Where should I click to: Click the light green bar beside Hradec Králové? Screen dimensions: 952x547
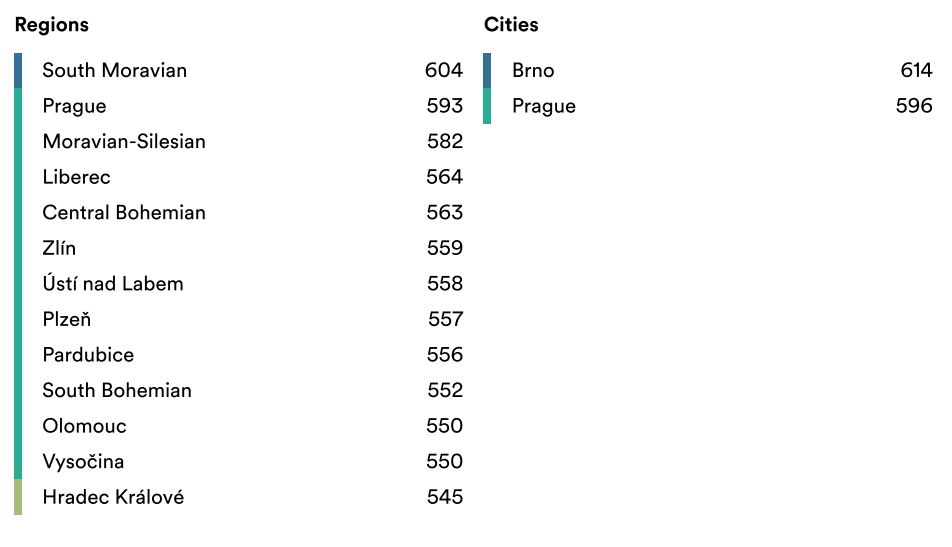click(18, 497)
